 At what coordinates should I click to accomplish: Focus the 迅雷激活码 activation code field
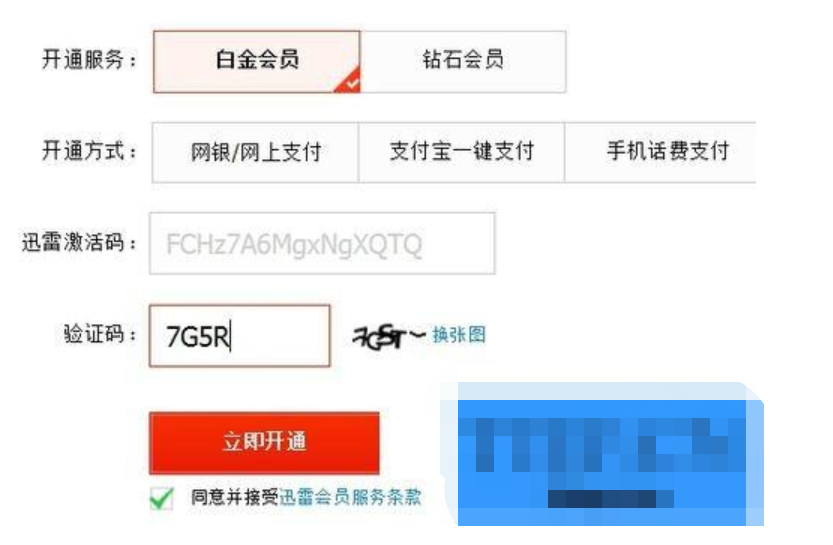point(322,244)
